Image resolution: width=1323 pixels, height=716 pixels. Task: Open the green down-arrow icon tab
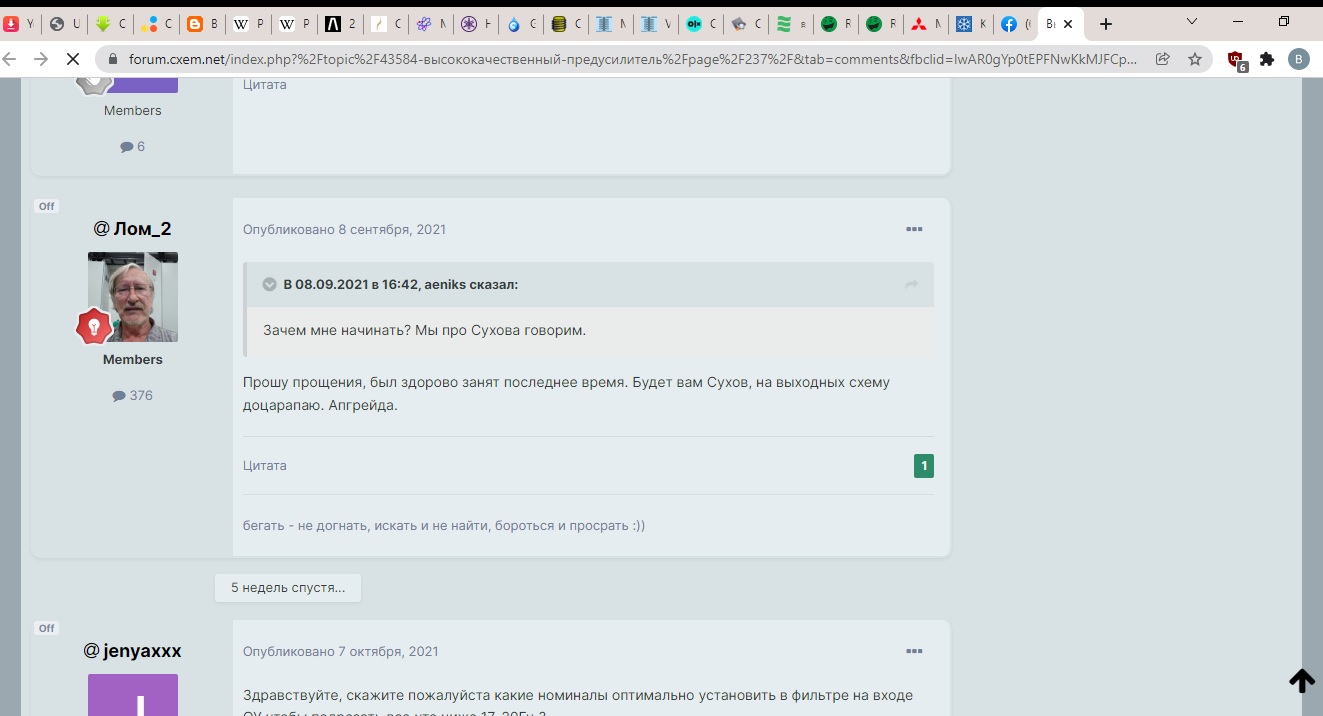(x=102, y=23)
